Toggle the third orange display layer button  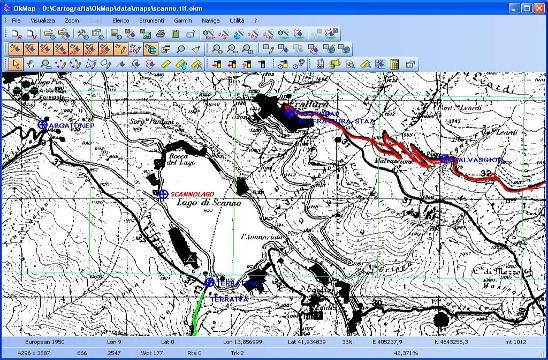(46, 49)
